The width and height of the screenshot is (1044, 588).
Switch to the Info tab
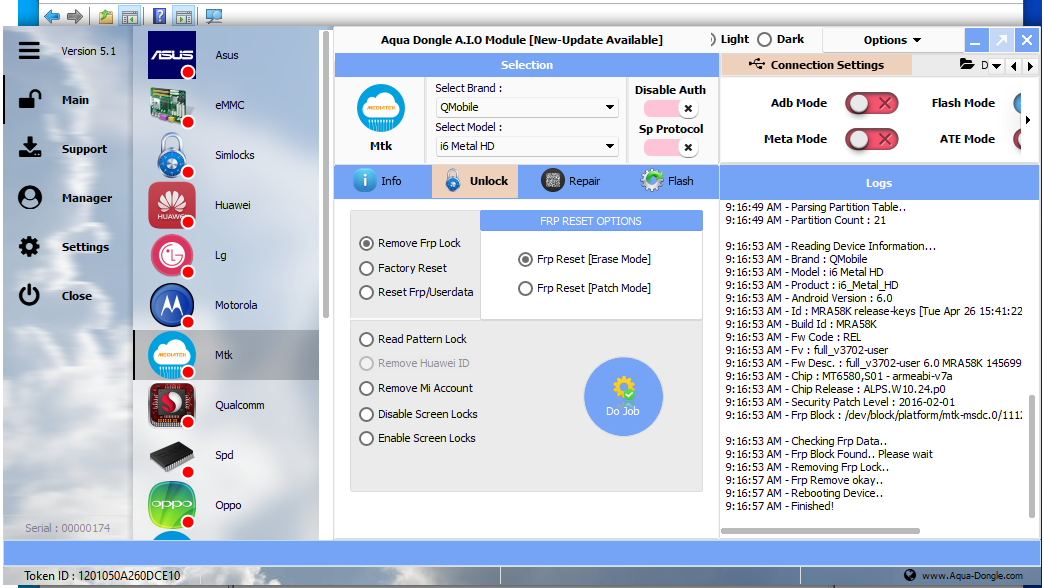(382, 181)
